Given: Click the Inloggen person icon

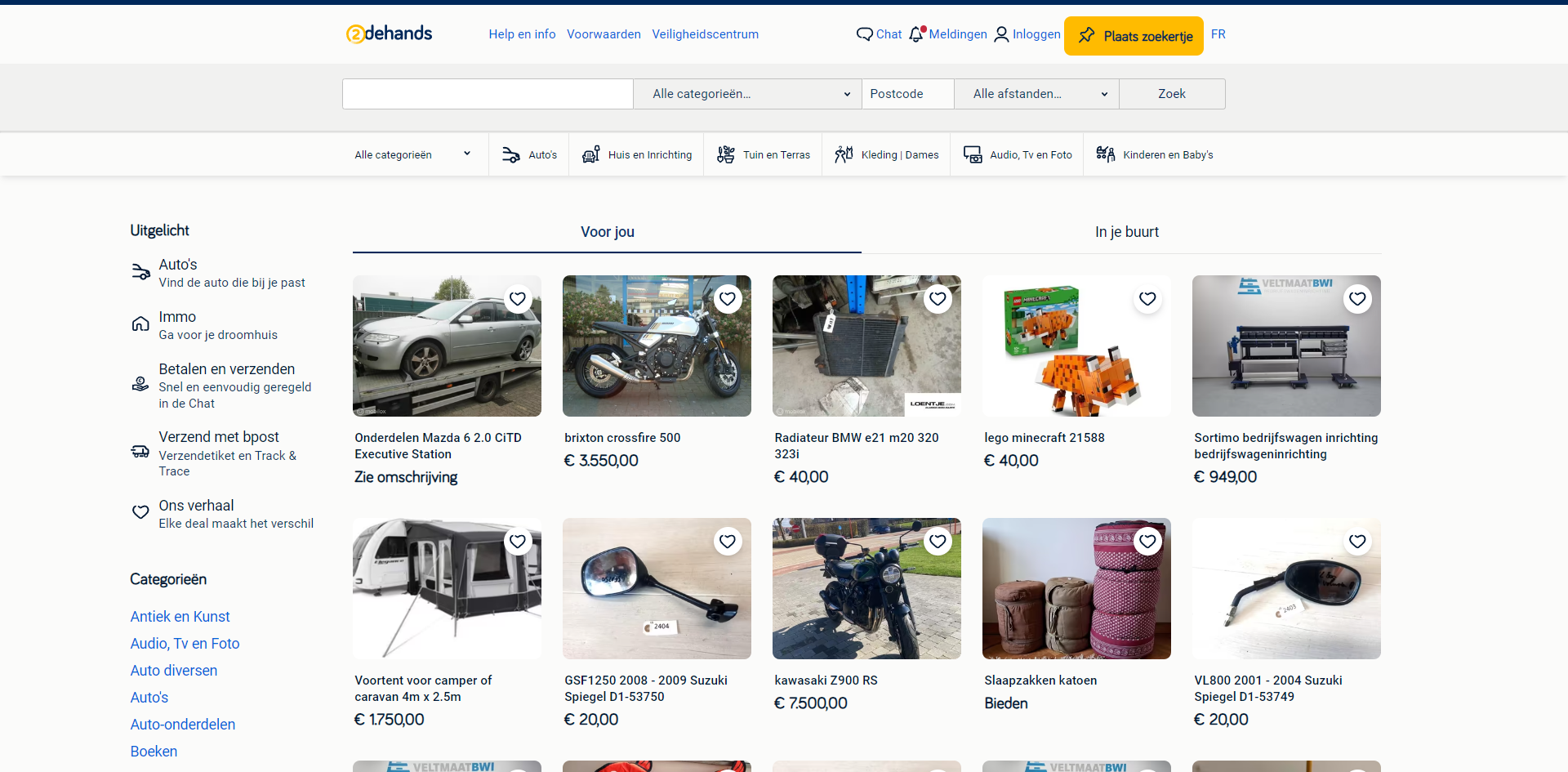Looking at the screenshot, I should click(x=1001, y=34).
